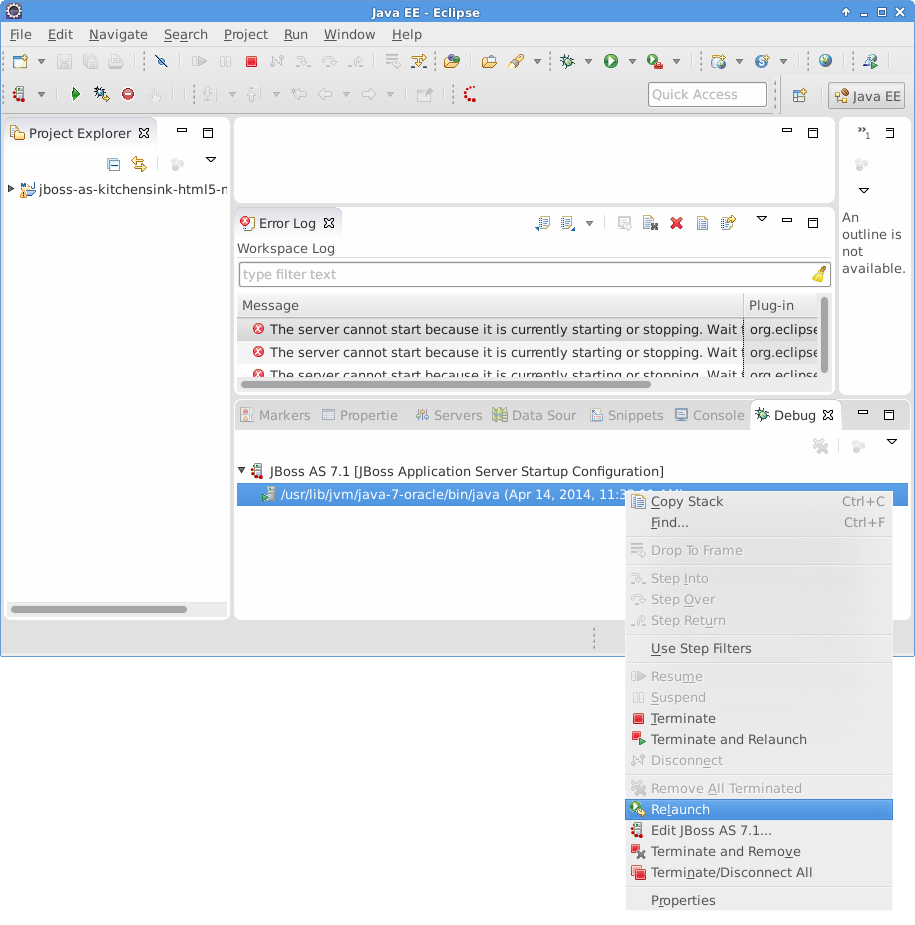Close the Error Log tab

point(329,223)
